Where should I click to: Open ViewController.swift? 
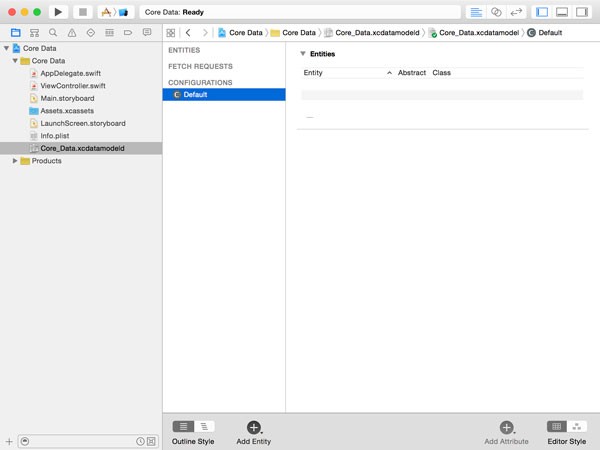[81, 86]
